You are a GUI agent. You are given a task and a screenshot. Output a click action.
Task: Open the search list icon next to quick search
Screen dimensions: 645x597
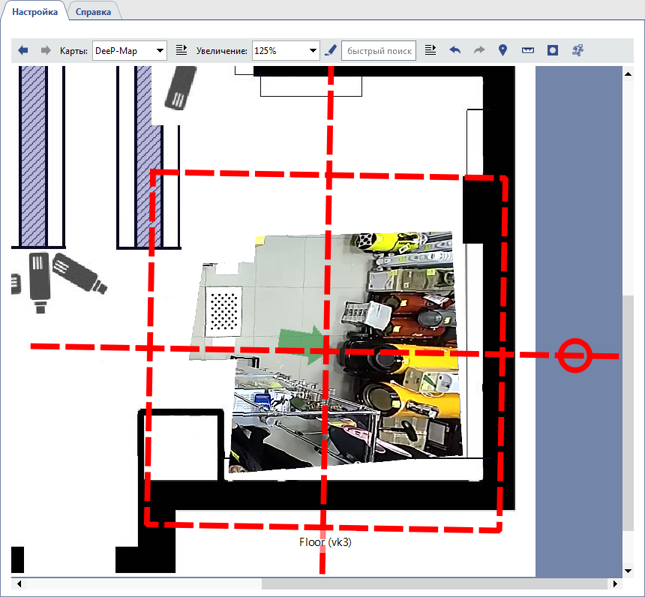click(430, 50)
